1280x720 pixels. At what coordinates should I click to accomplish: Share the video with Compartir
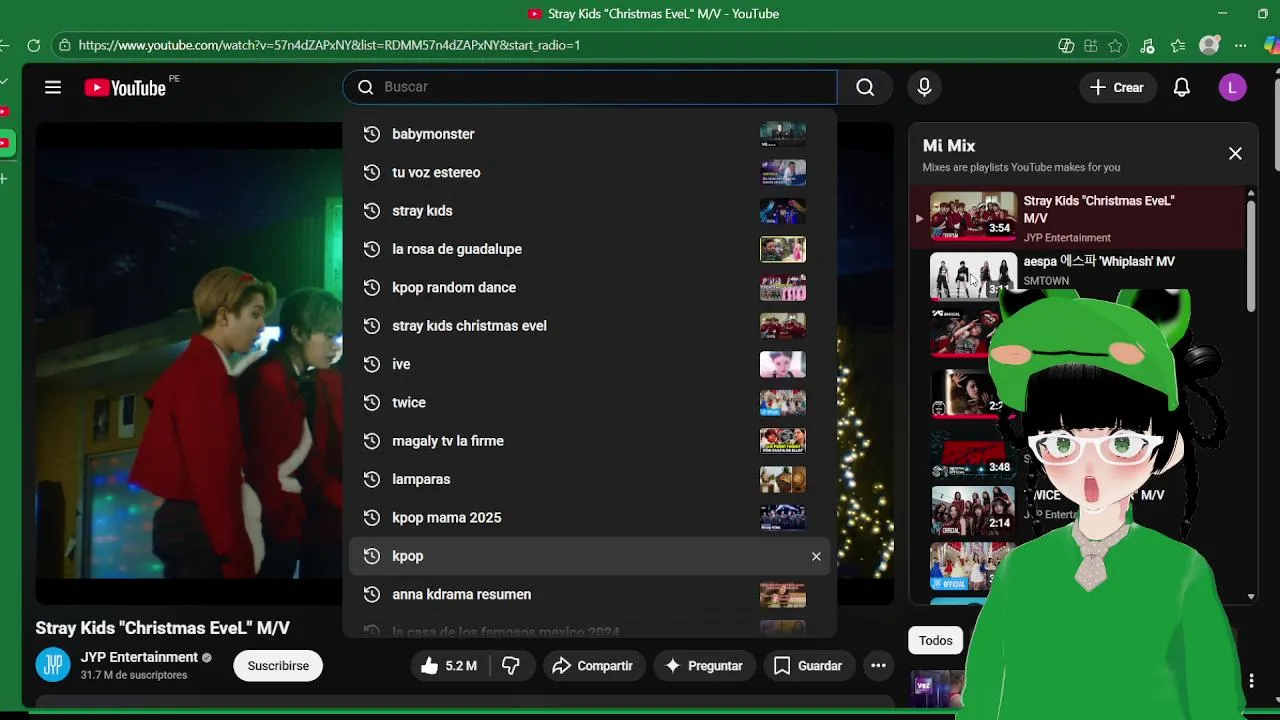pos(593,665)
